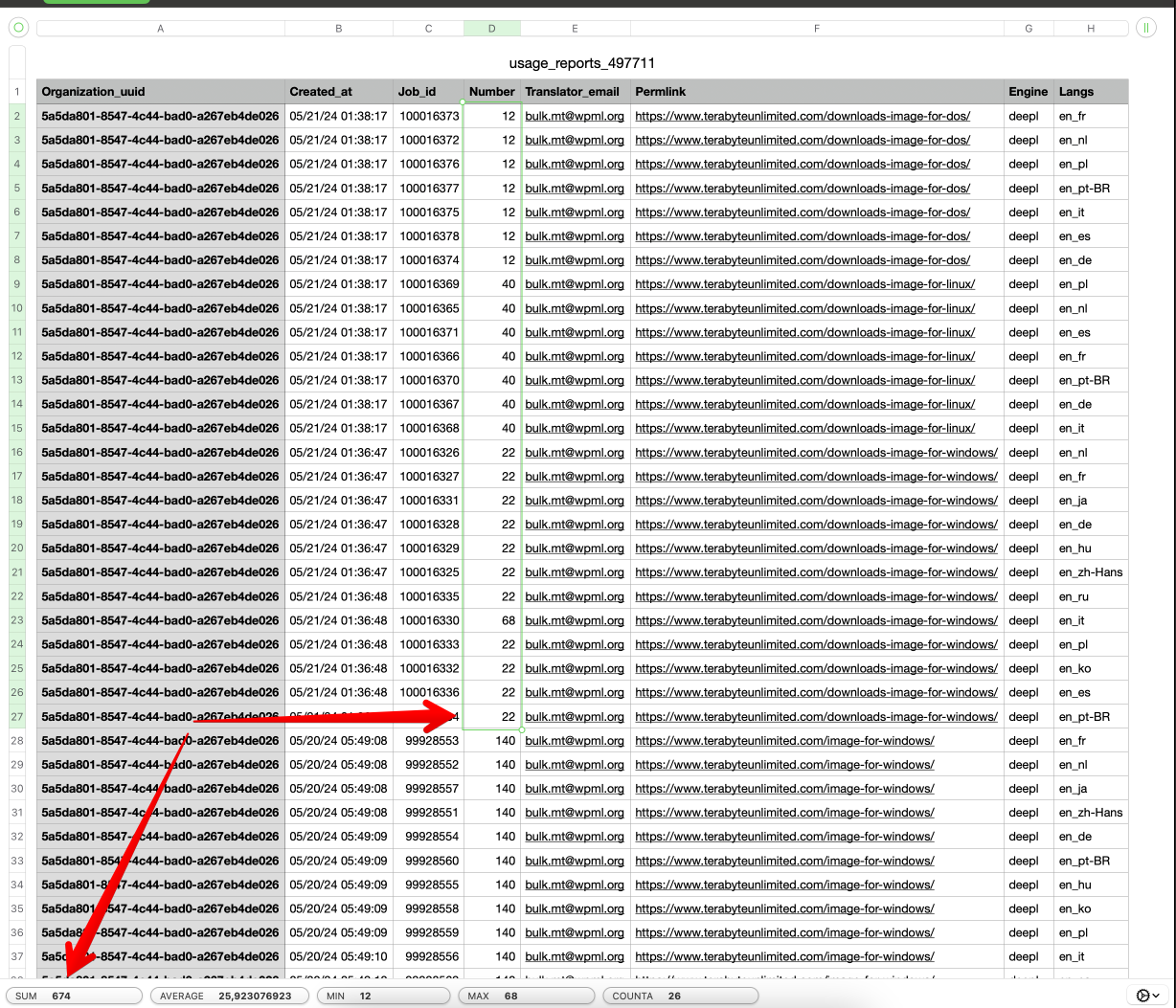Click the Created_at header cell
Viewport: 1176px width, 1008px height.
[x=339, y=92]
